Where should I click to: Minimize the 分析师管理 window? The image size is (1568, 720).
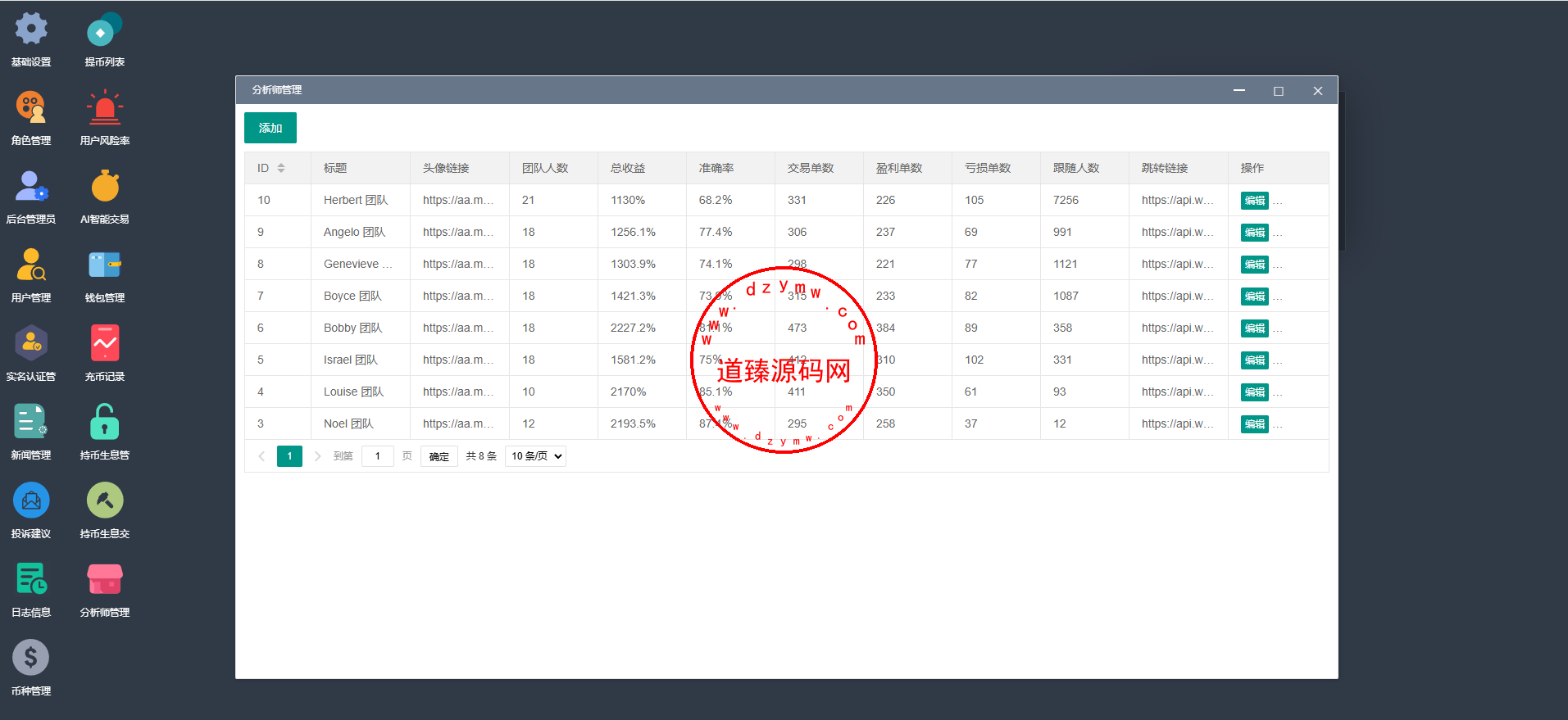pyautogui.click(x=1239, y=90)
